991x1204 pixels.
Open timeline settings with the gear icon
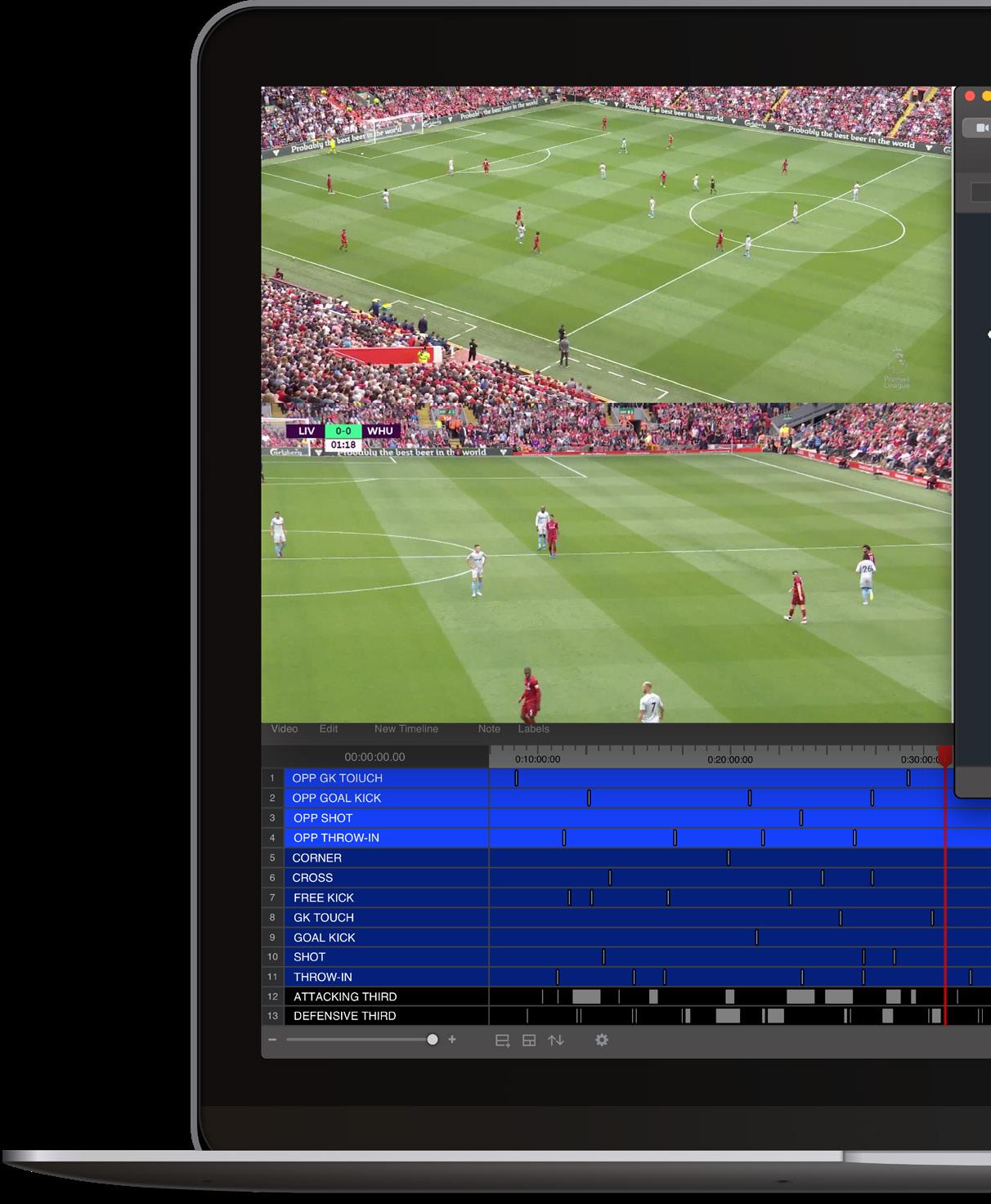[x=602, y=1040]
